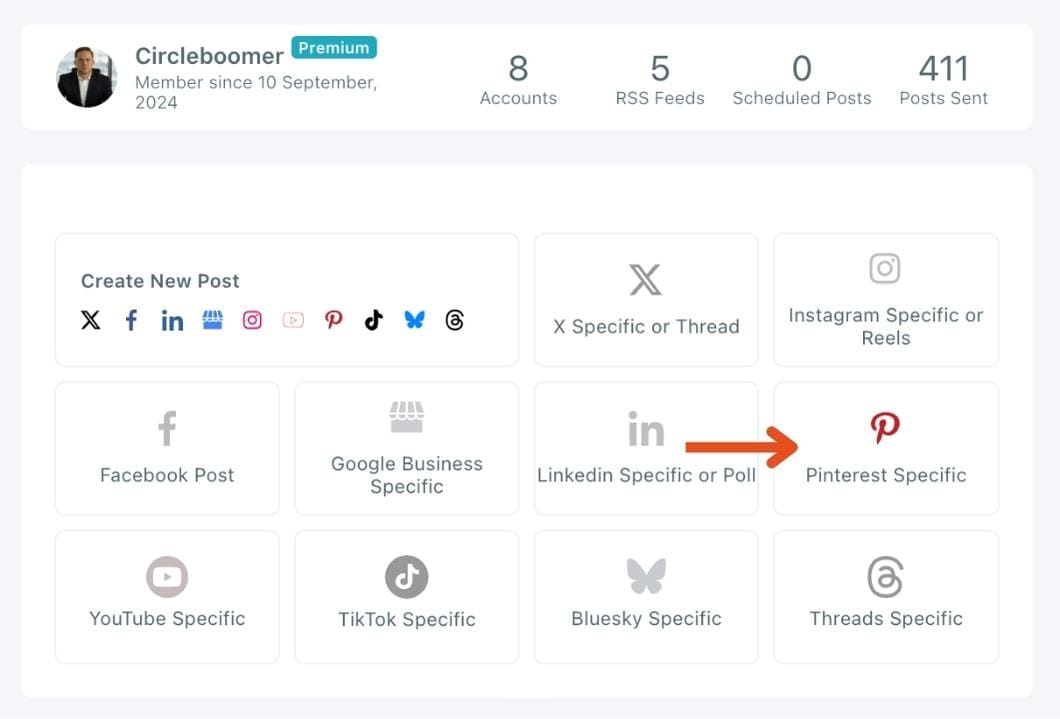1060x719 pixels.
Task: Click the TikTok icon under Create New Post
Action: (374, 320)
